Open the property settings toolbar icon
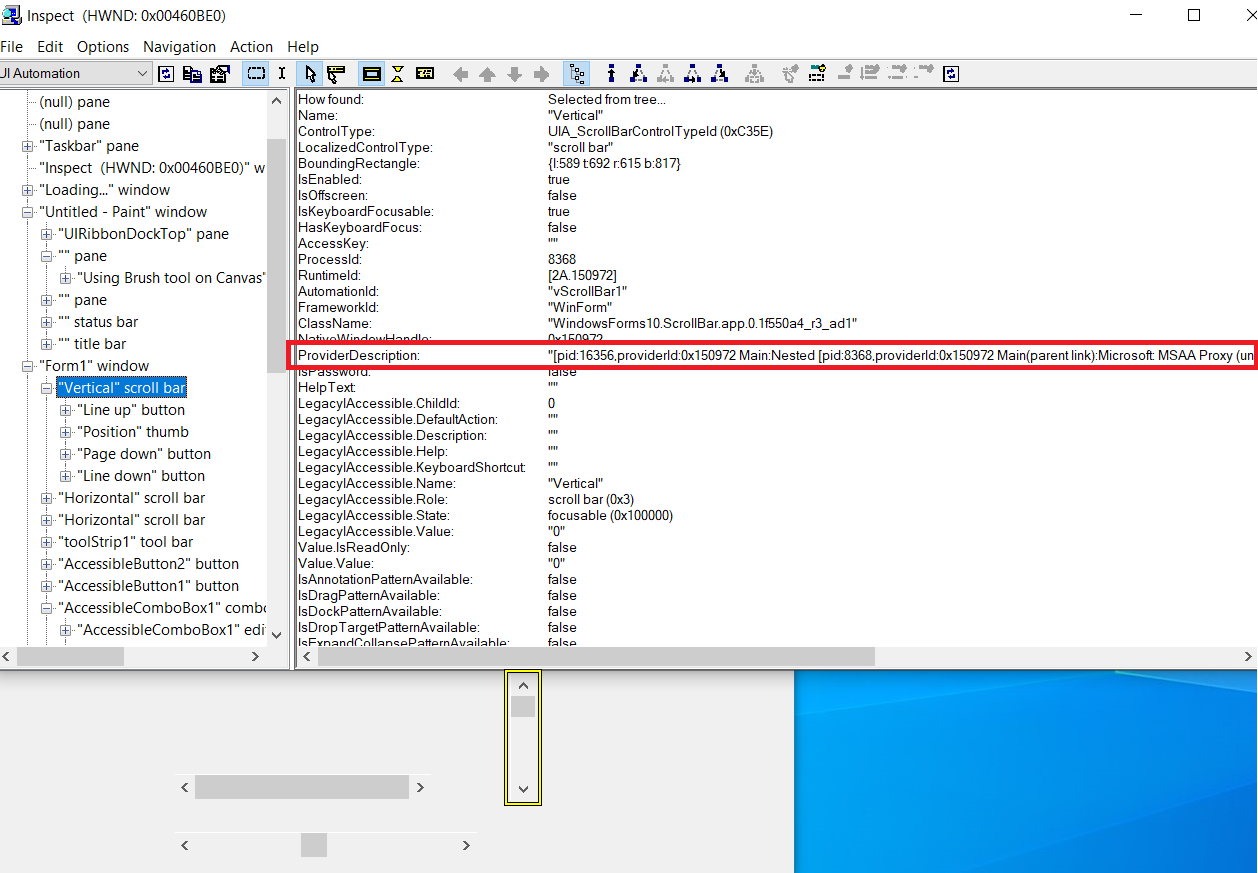This screenshot has width=1258, height=873. pos(220,74)
